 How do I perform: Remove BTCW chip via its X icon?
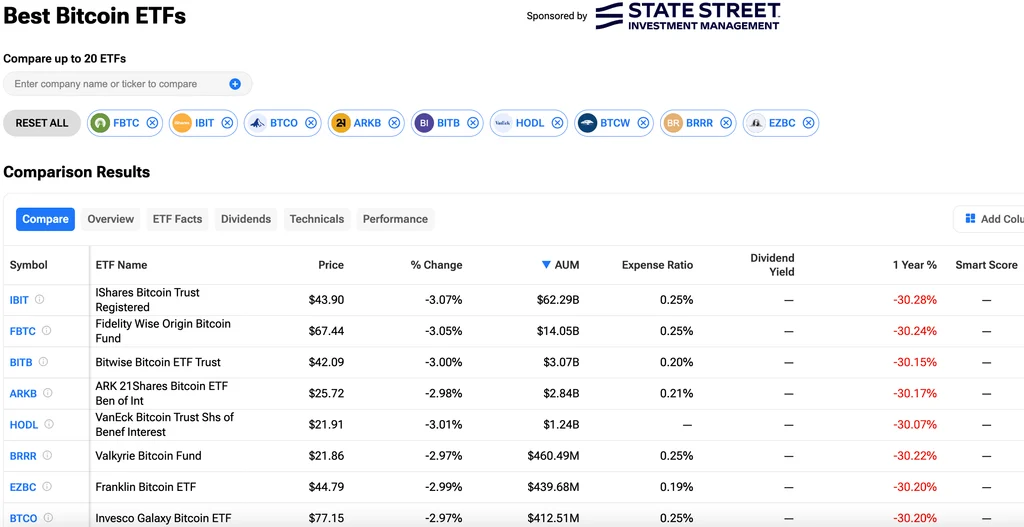[x=643, y=123]
